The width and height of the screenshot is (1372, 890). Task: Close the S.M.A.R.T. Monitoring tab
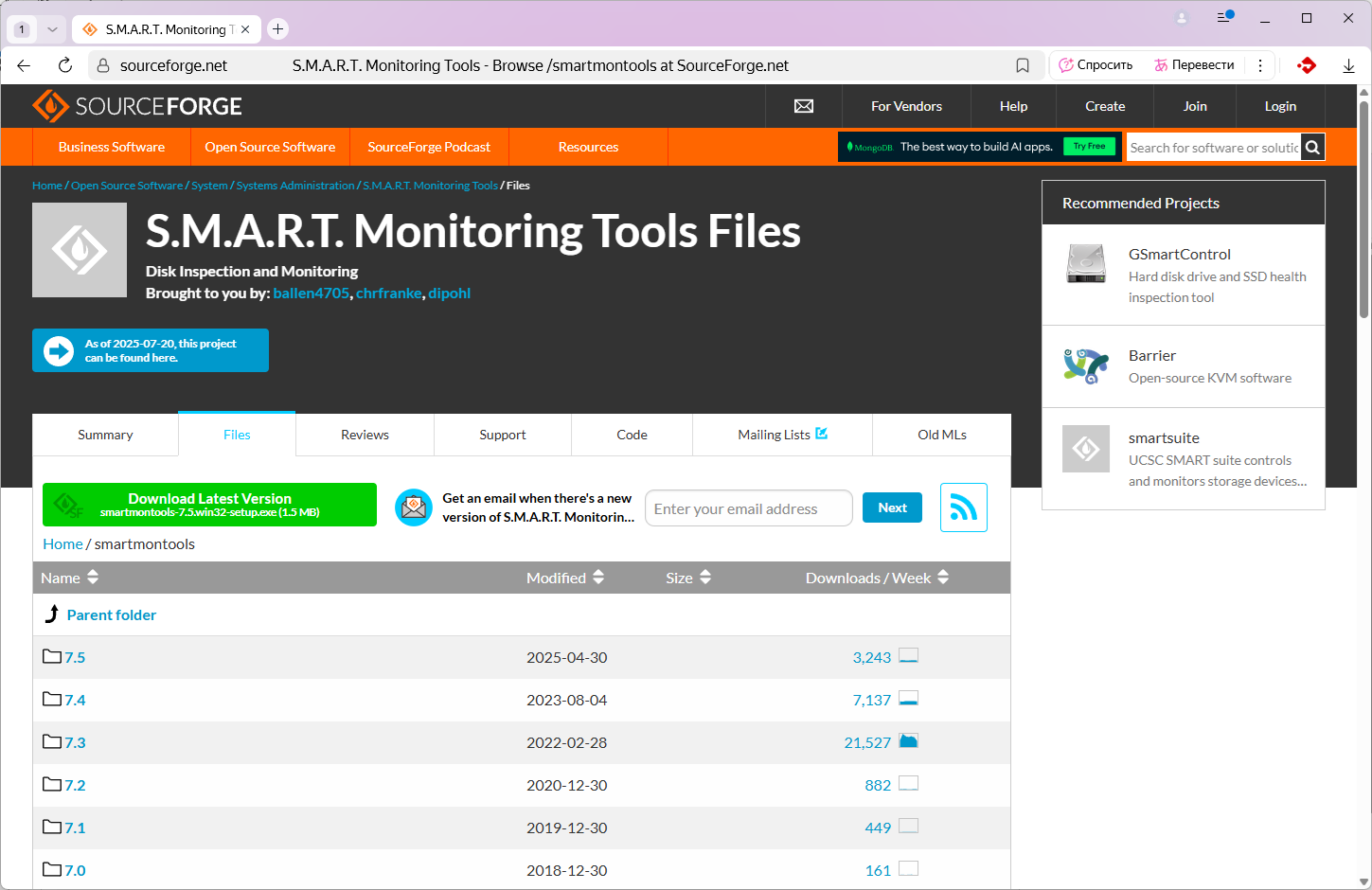245,29
